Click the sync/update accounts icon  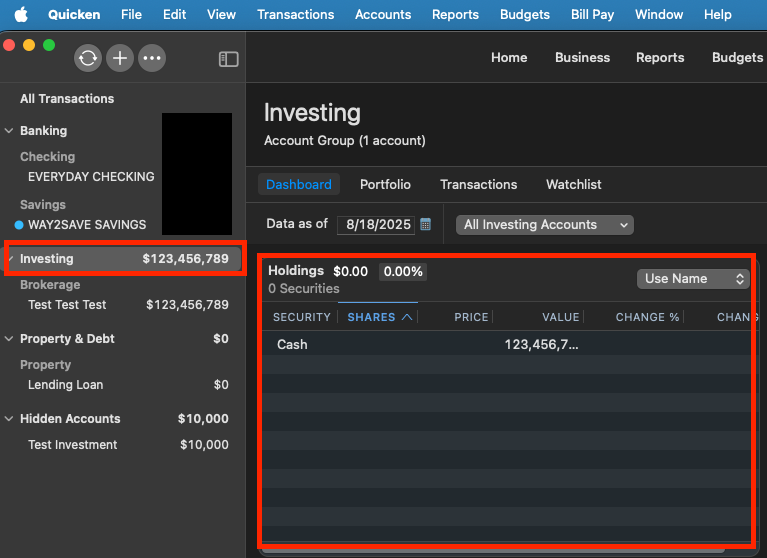tap(88, 58)
